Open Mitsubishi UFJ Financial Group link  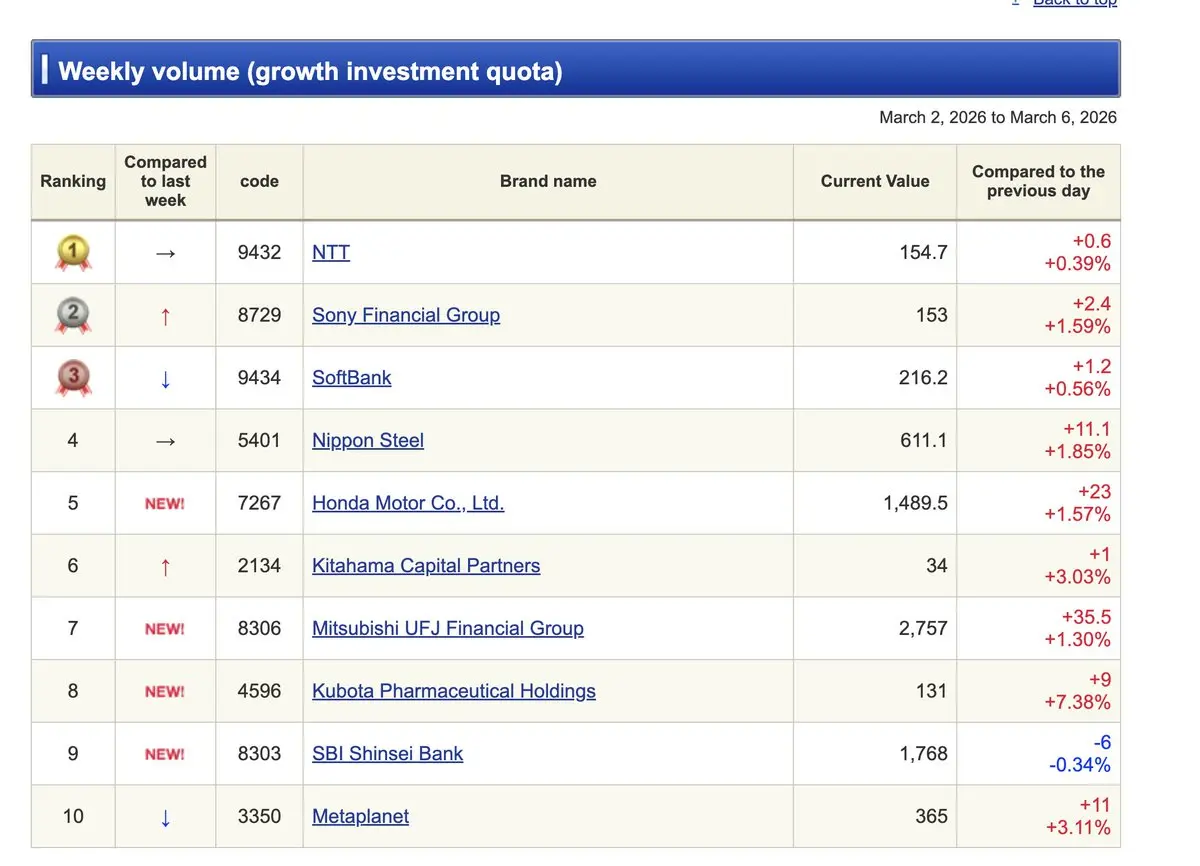coord(448,628)
